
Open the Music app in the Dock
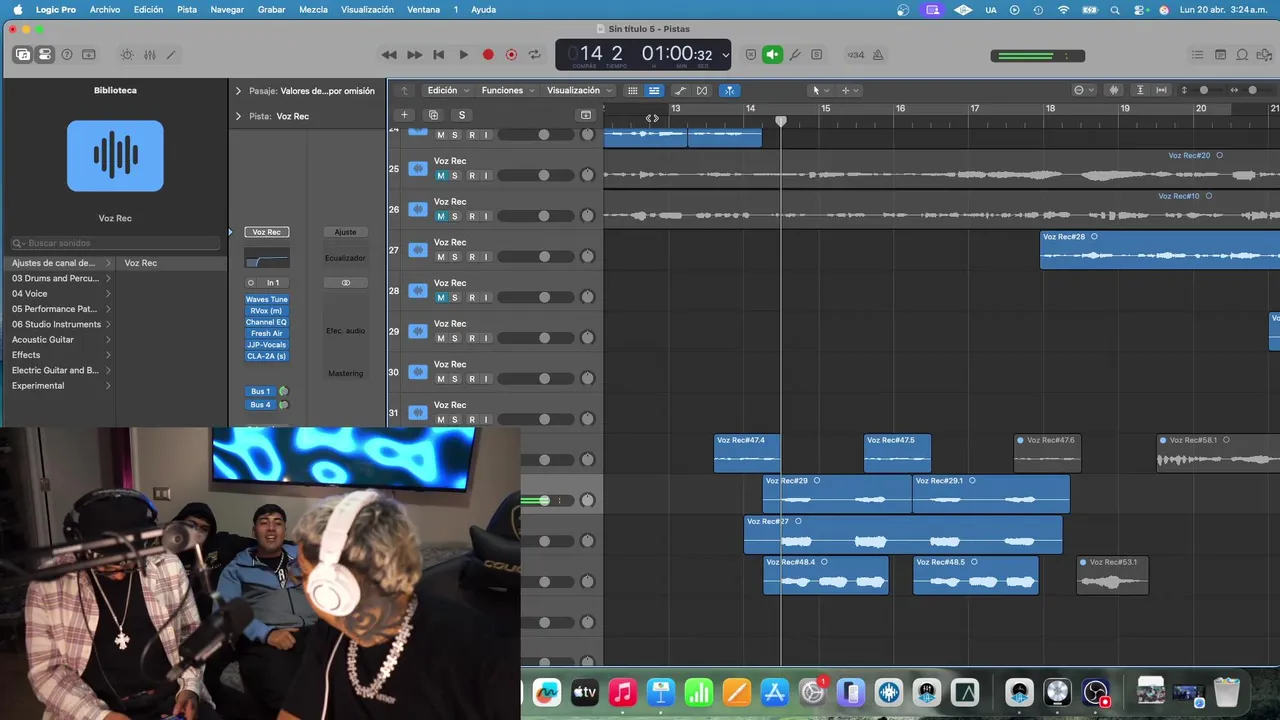[x=623, y=692]
